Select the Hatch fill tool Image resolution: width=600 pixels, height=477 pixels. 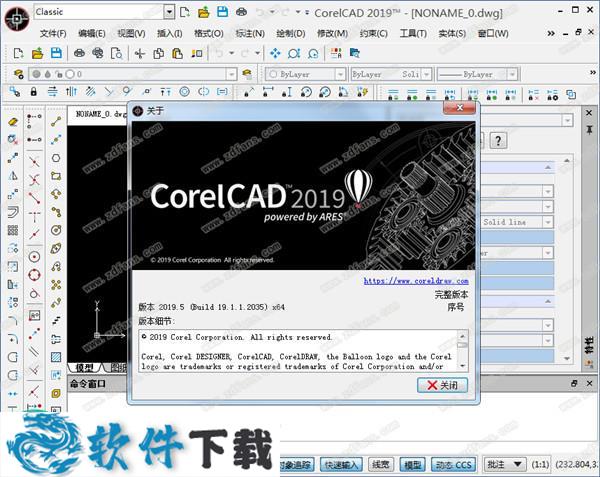56,357
